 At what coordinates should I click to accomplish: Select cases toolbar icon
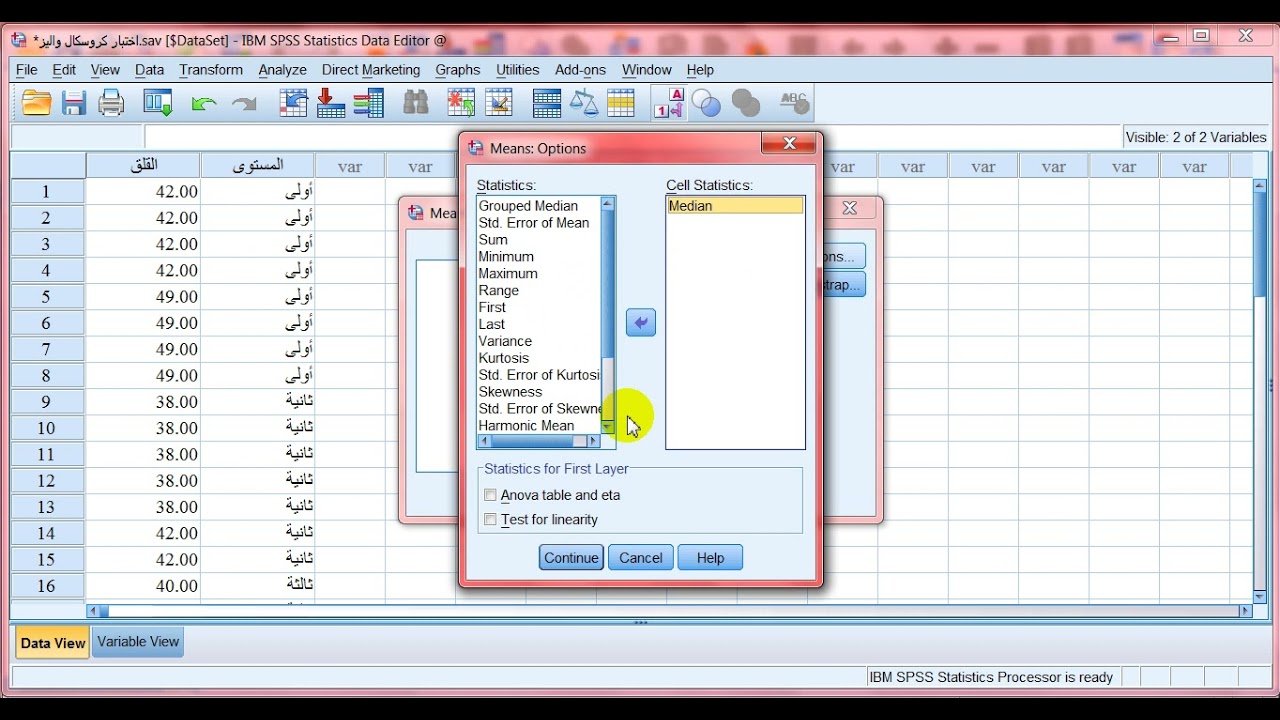click(621, 103)
